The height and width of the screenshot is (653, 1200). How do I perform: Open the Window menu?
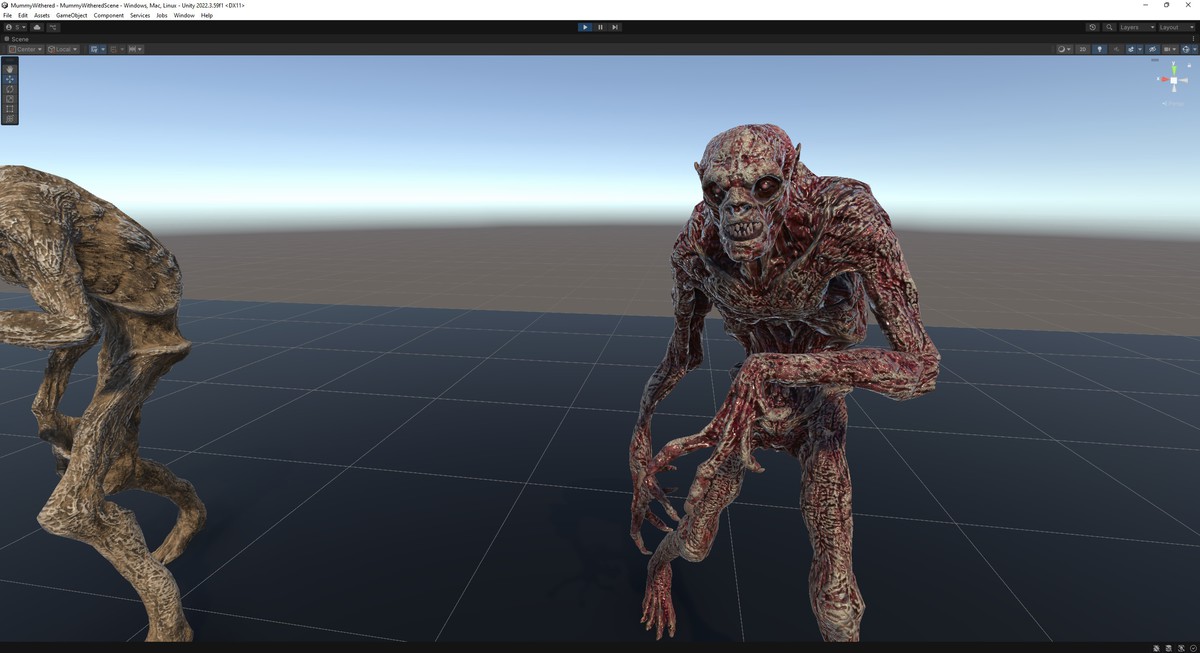[x=184, y=15]
